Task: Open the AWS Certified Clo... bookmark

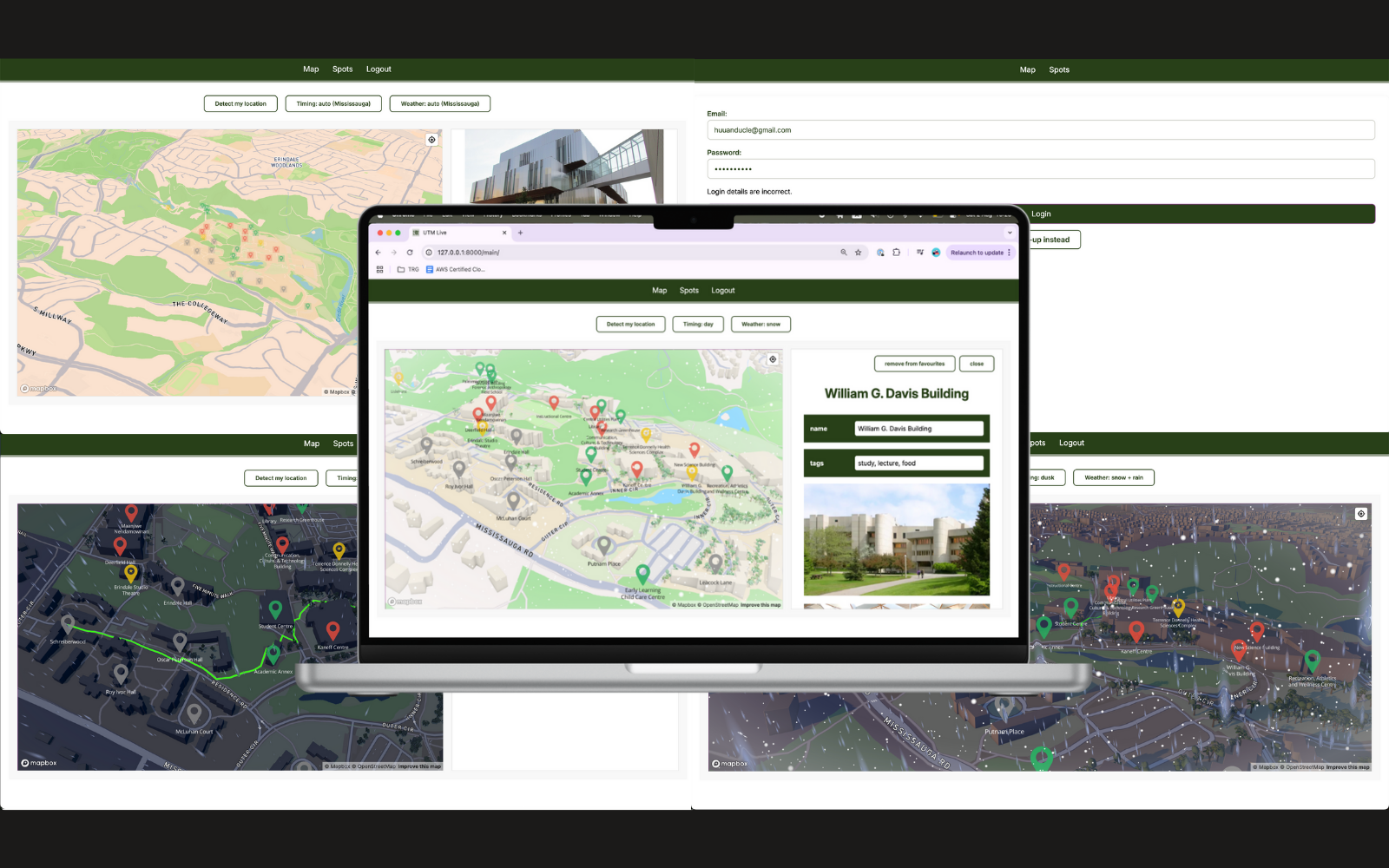Action: (456, 269)
